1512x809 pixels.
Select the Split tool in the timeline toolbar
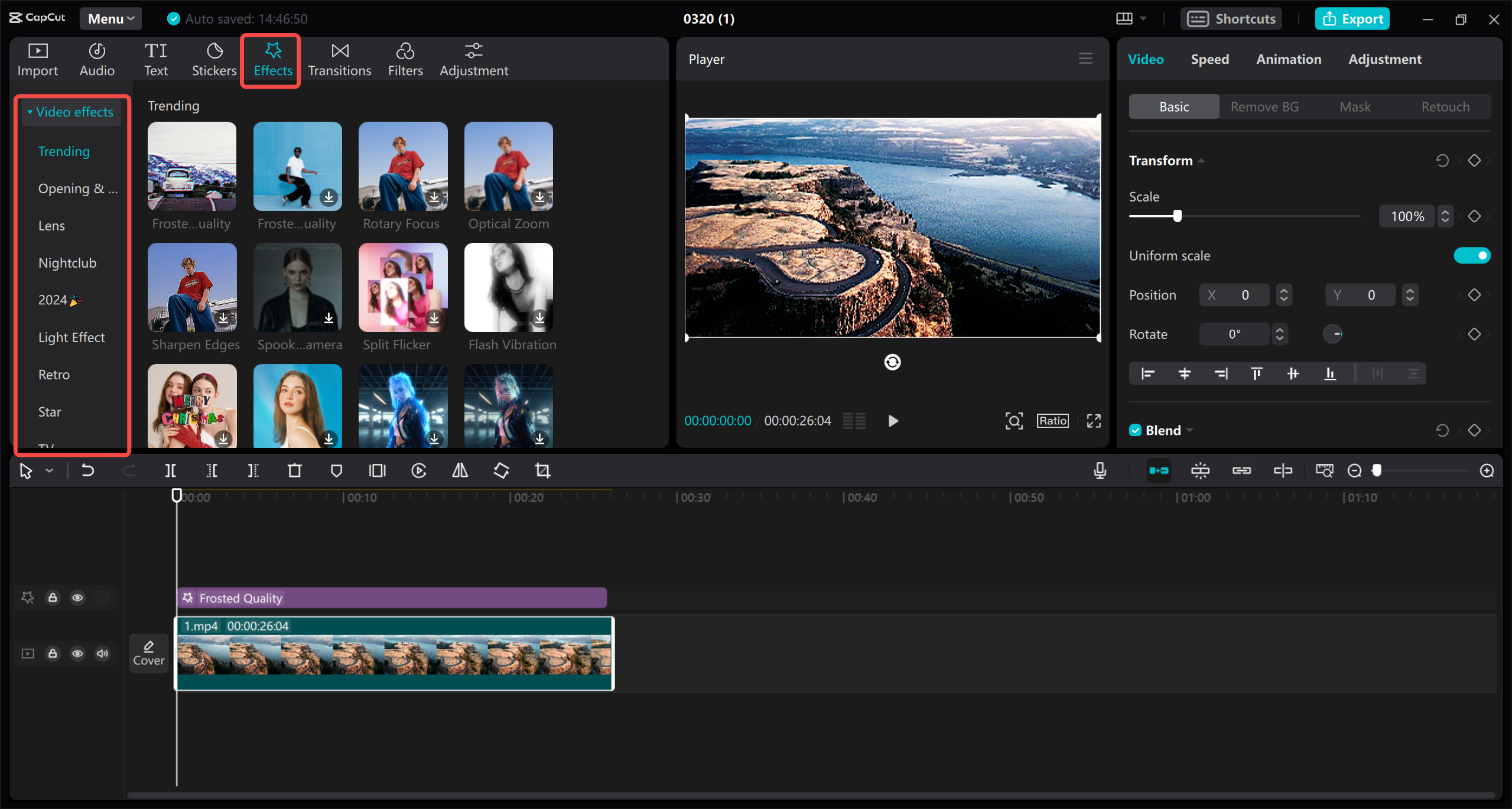coord(170,470)
